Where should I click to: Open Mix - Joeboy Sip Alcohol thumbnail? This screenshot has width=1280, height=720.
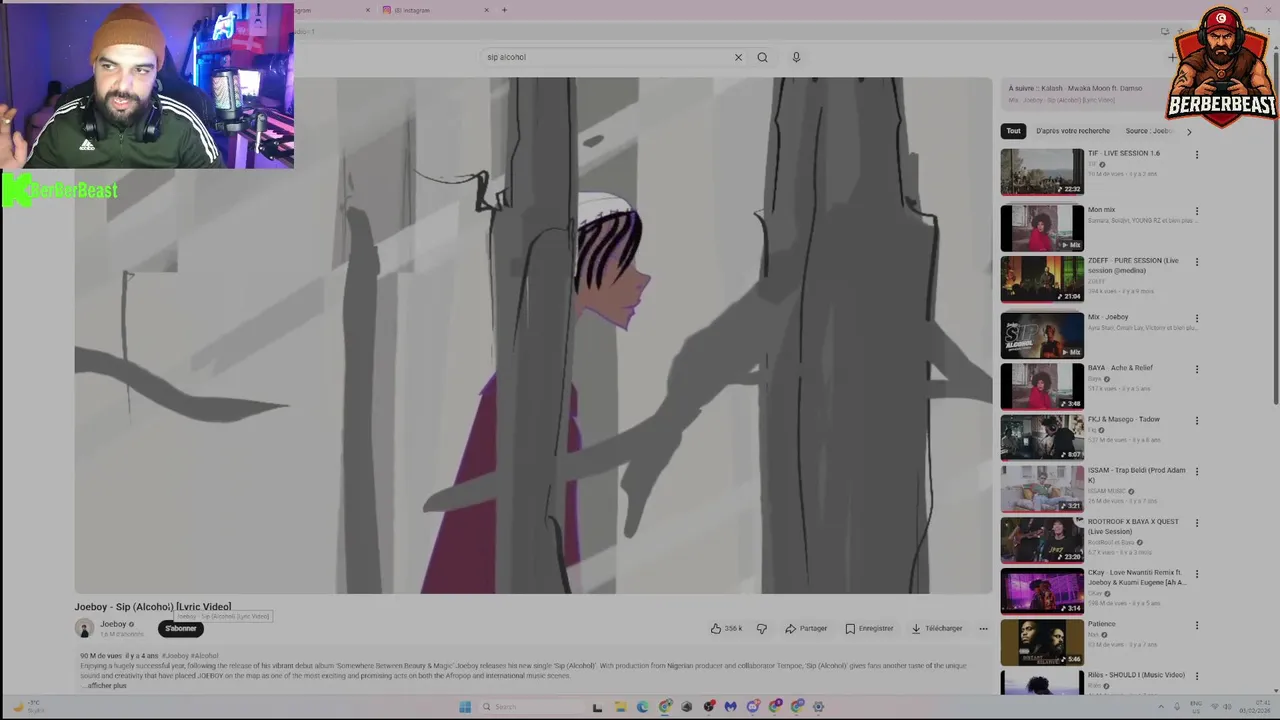pos(1042,336)
